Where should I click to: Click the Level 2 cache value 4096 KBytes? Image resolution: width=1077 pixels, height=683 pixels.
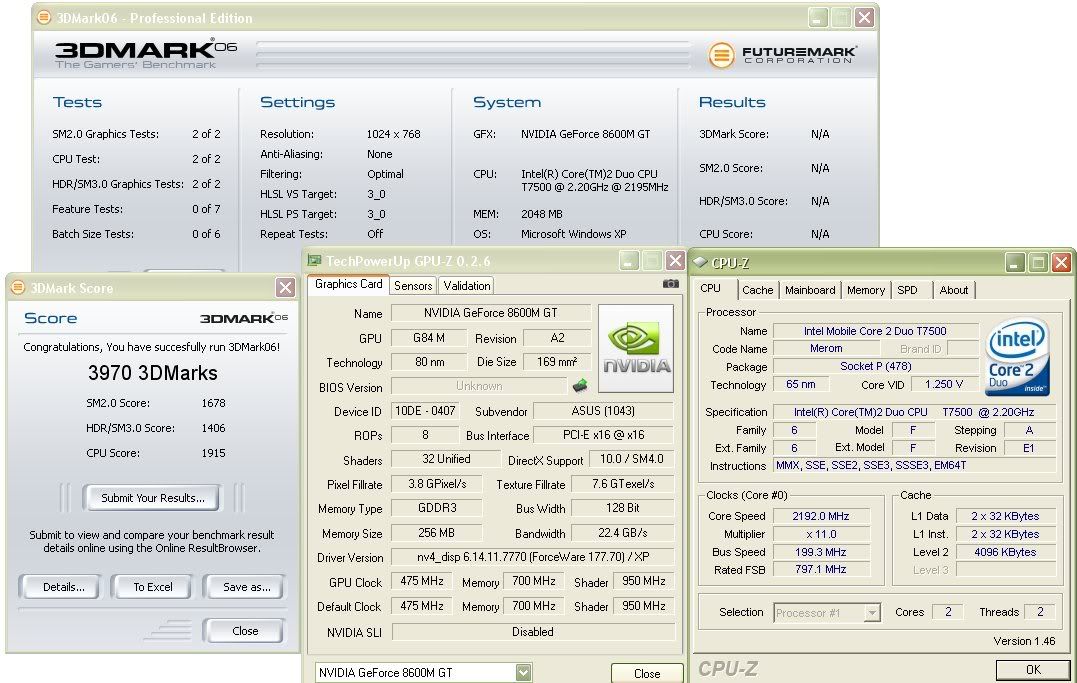point(1005,552)
